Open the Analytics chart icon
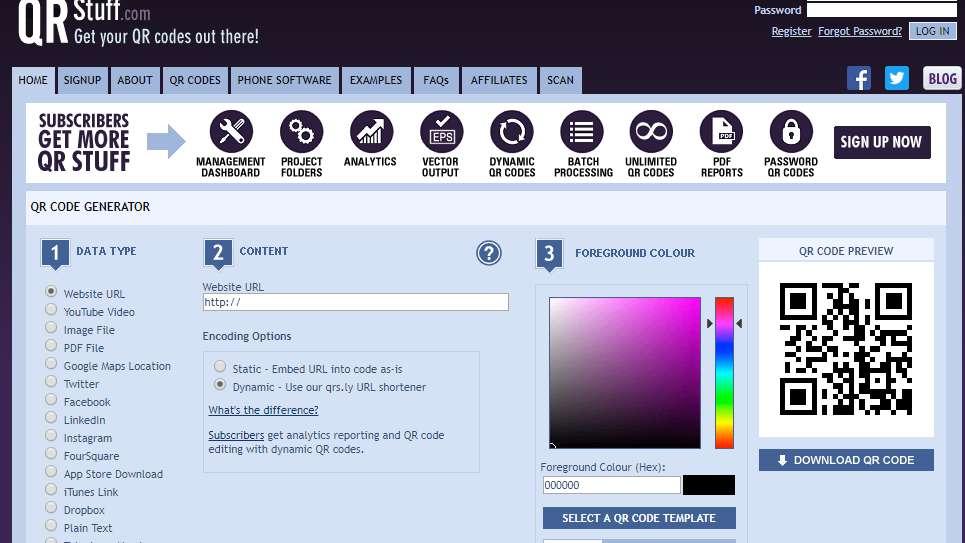This screenshot has height=543, width=965. pos(371,131)
